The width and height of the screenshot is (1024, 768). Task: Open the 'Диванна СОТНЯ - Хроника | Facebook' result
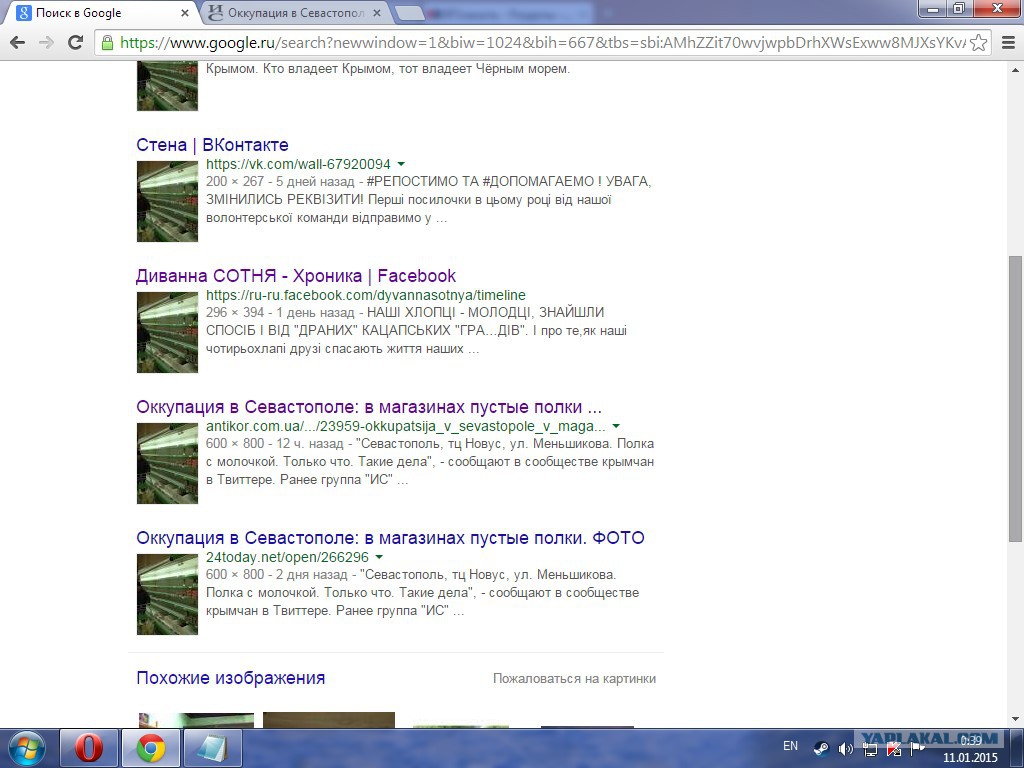tap(296, 276)
